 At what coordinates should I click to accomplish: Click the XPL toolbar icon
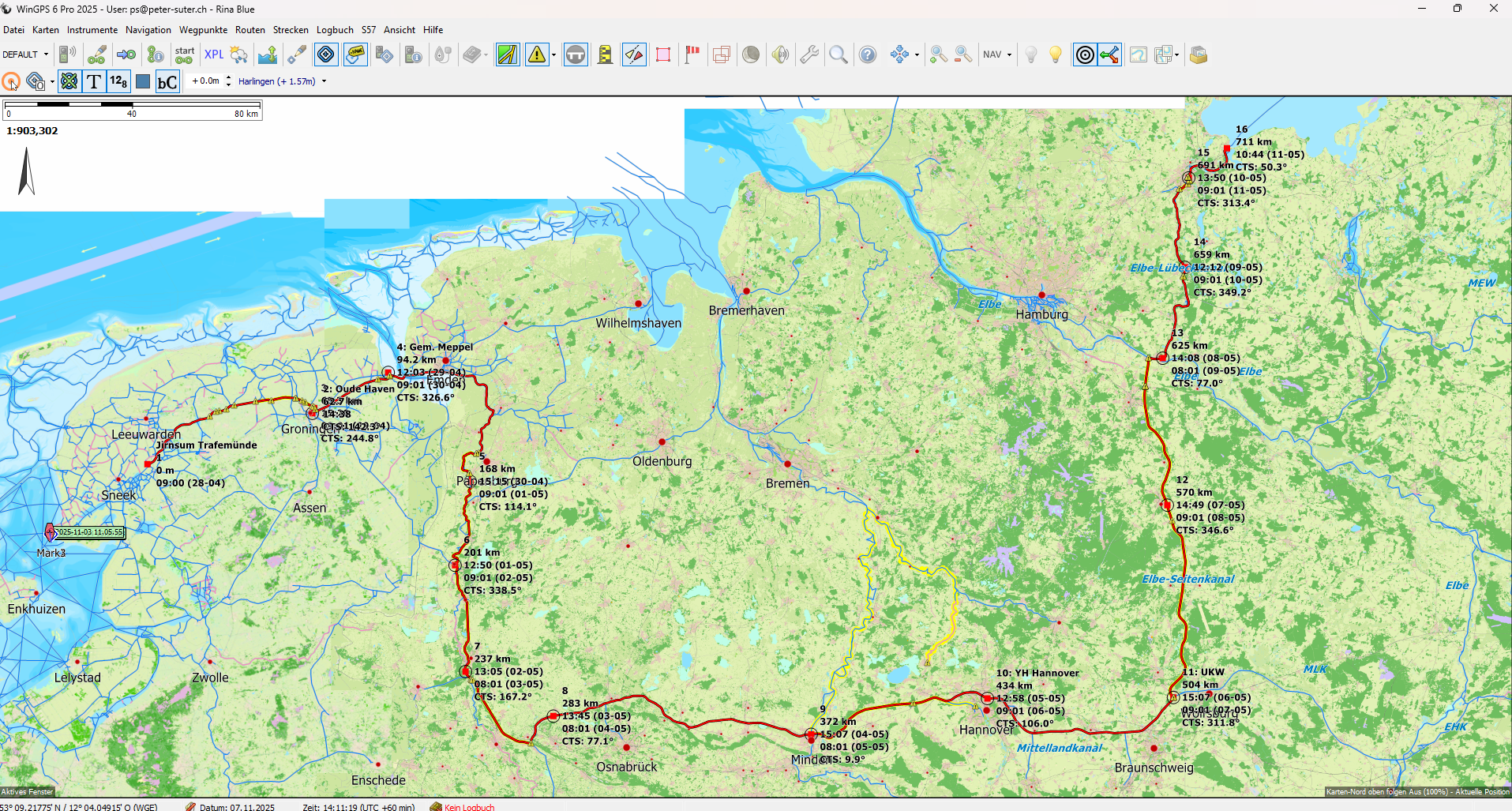pos(213,54)
